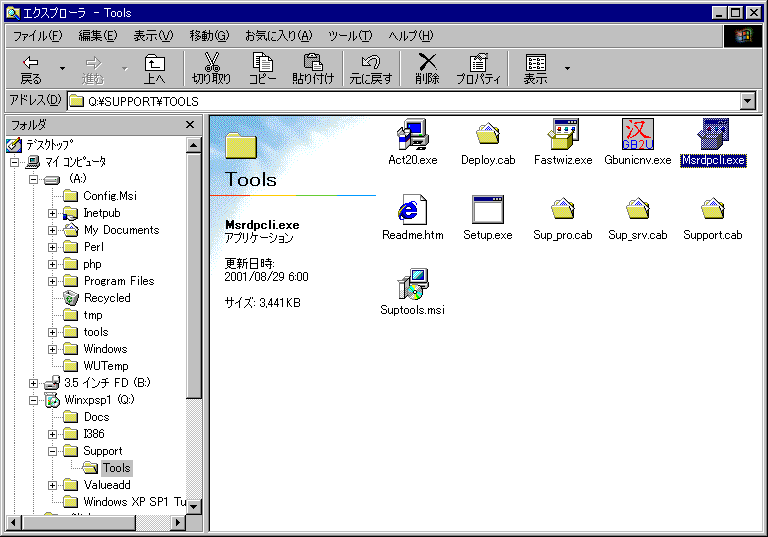Click the Explorer title bar icon
The image size is (768, 537).
(x=13, y=13)
